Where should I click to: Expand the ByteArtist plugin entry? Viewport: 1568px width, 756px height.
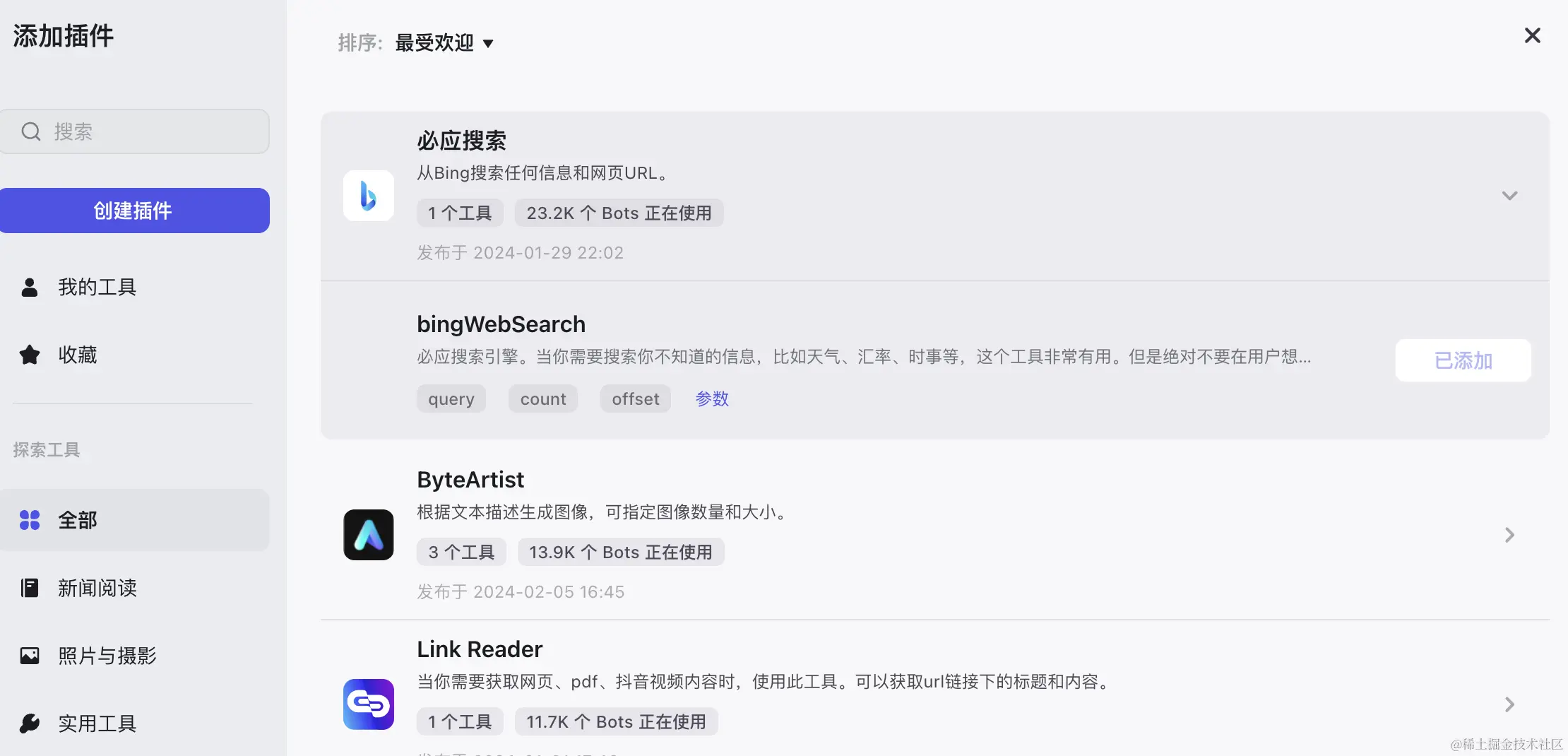click(x=1509, y=535)
